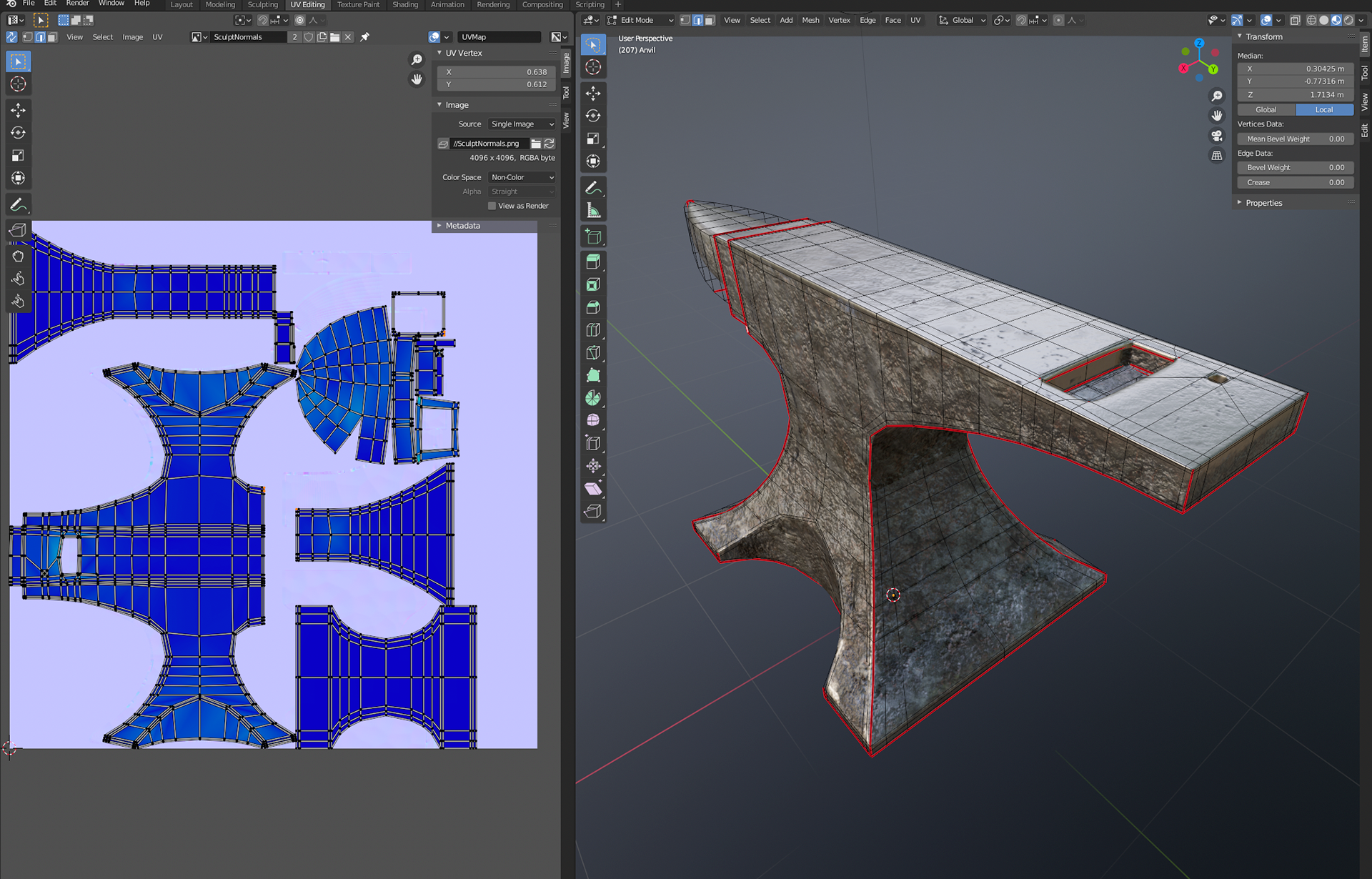
Task: Select the Move tool in UV editor
Action: 19,110
